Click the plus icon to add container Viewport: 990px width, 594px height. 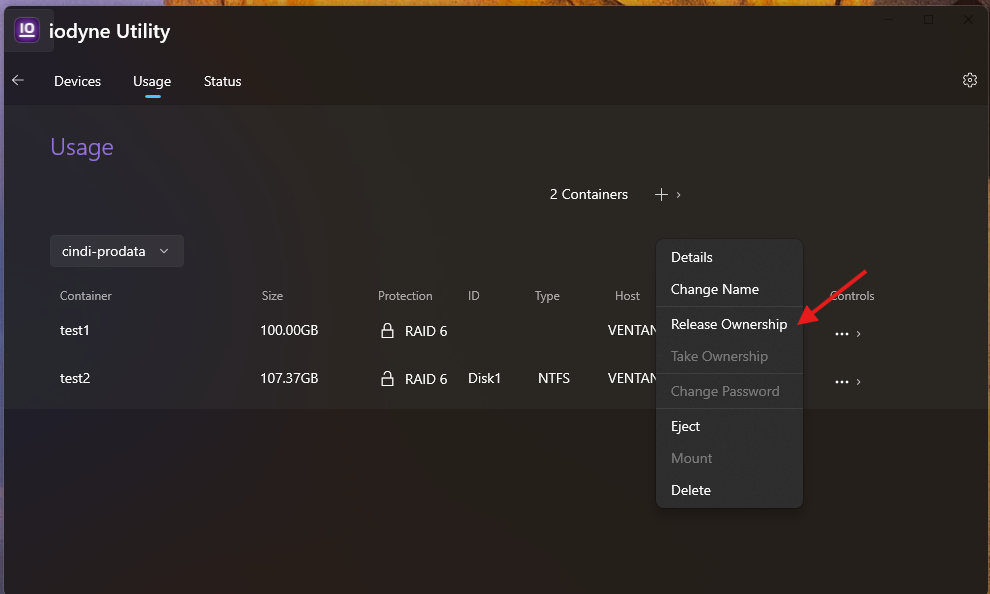(x=661, y=195)
